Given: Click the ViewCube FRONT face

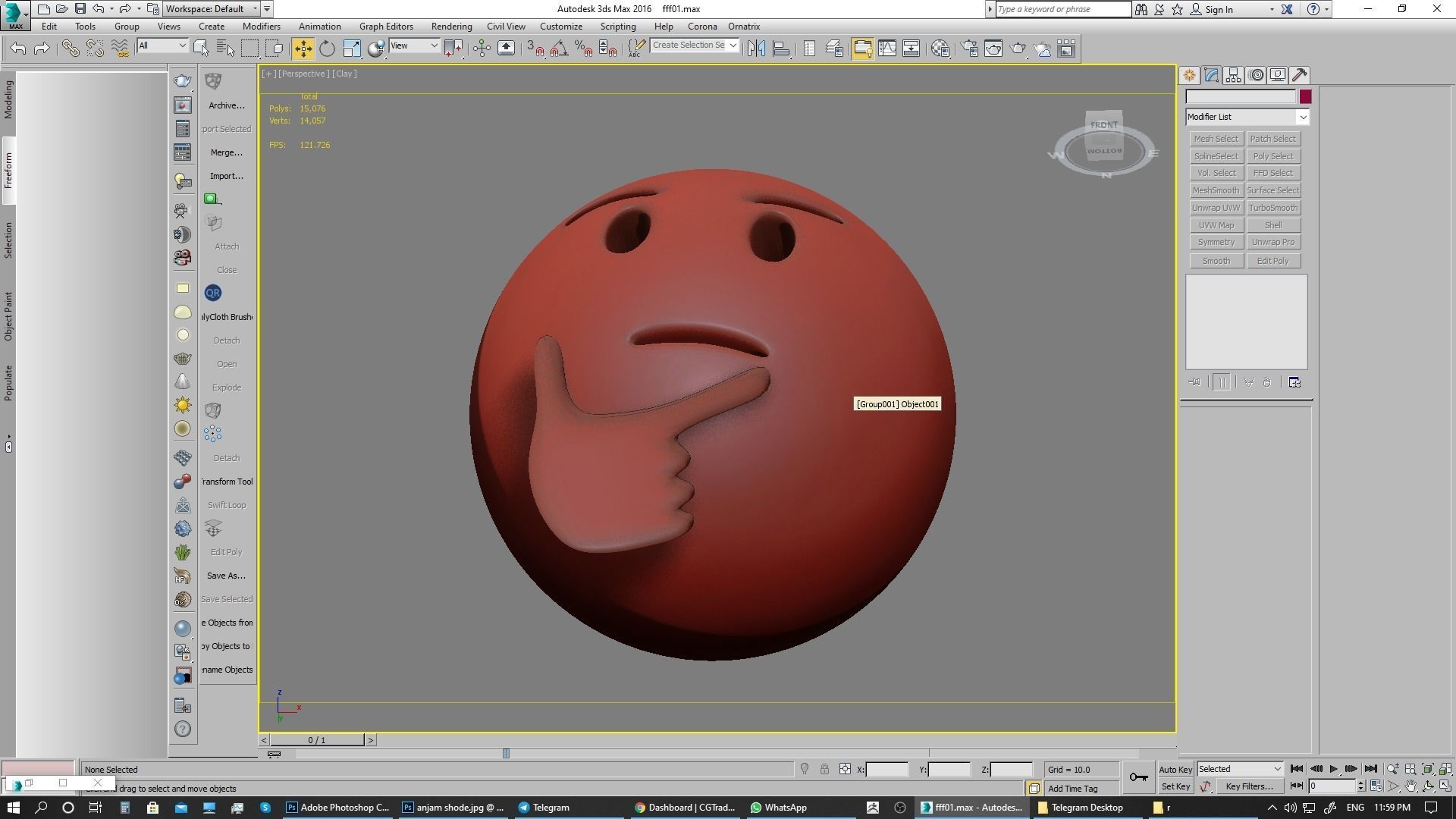Looking at the screenshot, I should tap(1104, 125).
